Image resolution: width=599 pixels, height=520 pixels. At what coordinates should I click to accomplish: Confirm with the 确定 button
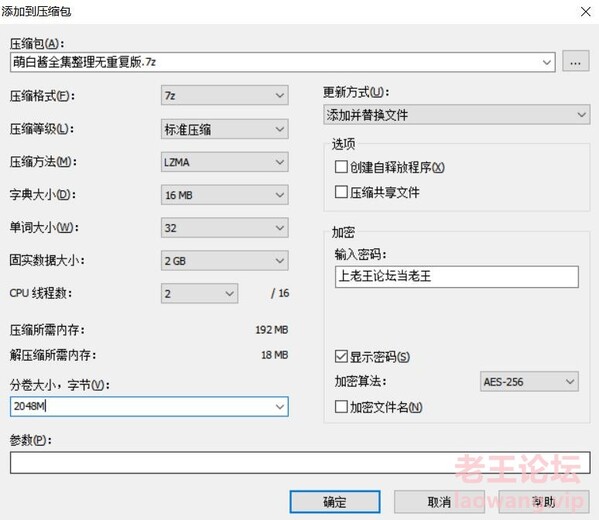[335, 502]
